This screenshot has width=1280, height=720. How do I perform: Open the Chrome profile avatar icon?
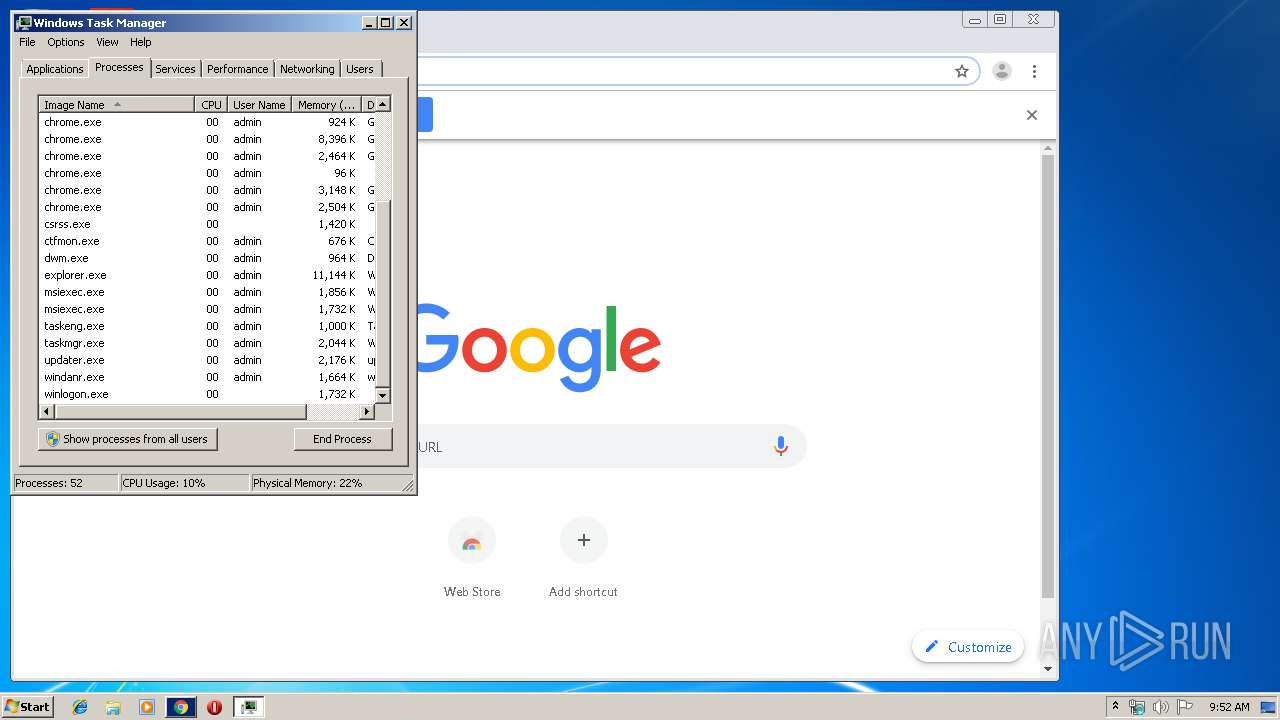(x=1001, y=71)
